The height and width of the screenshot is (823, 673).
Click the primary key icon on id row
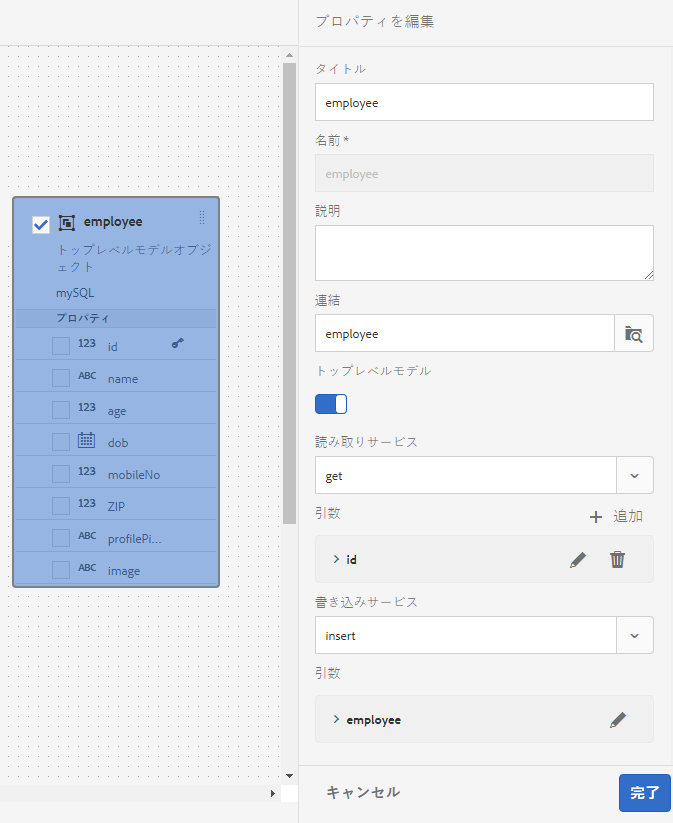click(177, 343)
